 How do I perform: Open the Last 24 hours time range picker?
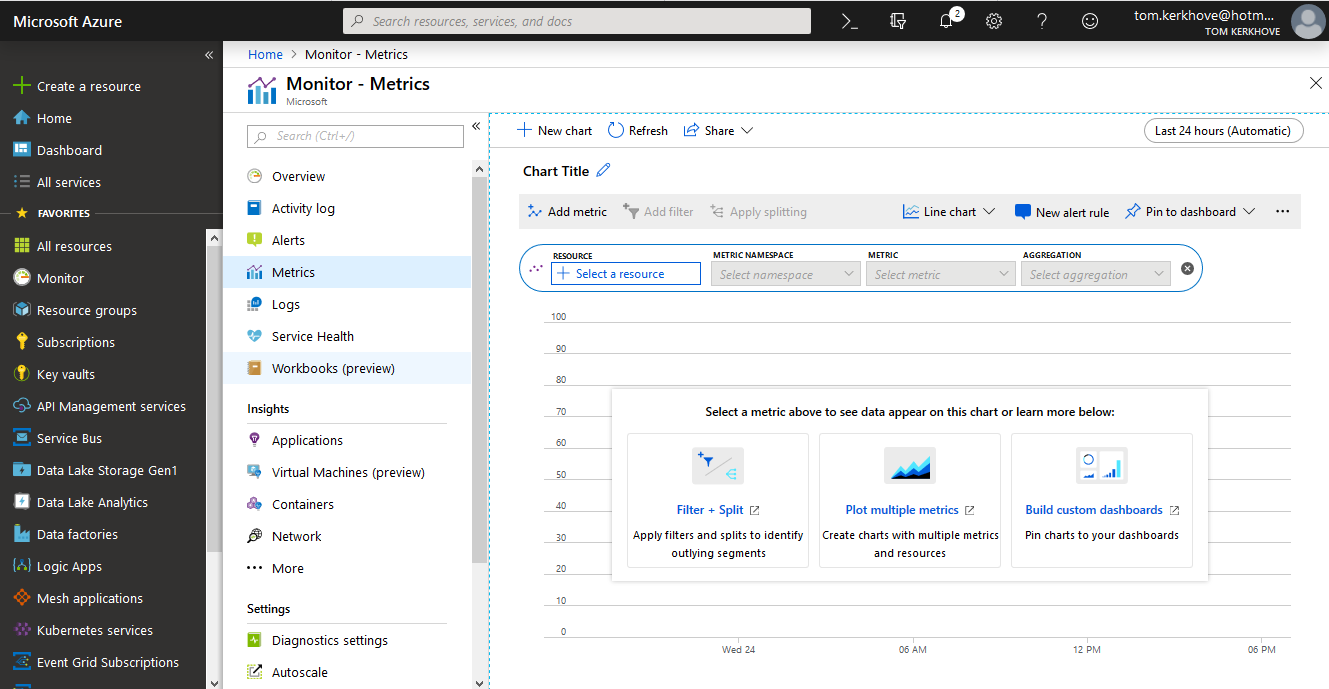1224,131
